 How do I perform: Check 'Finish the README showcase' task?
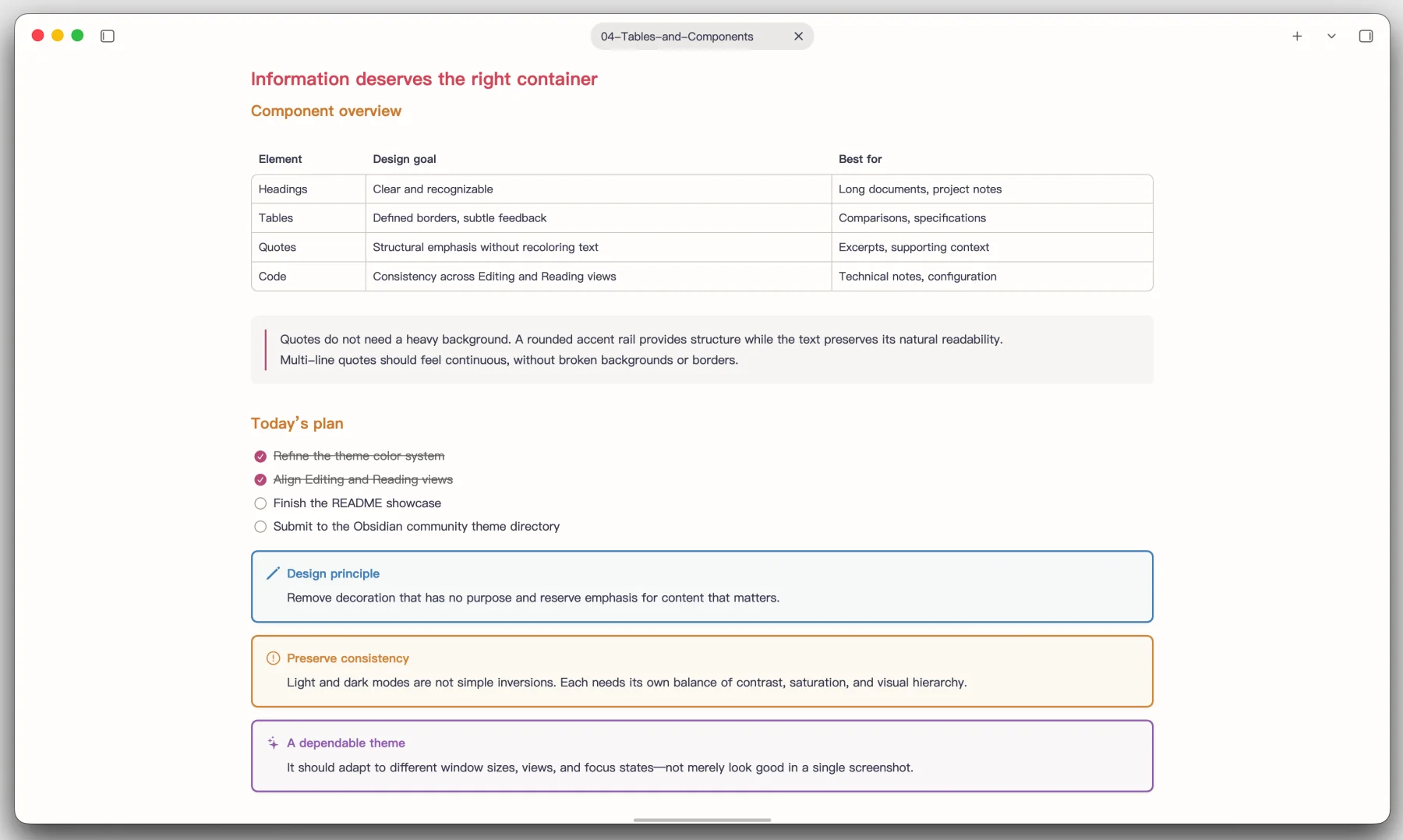260,503
